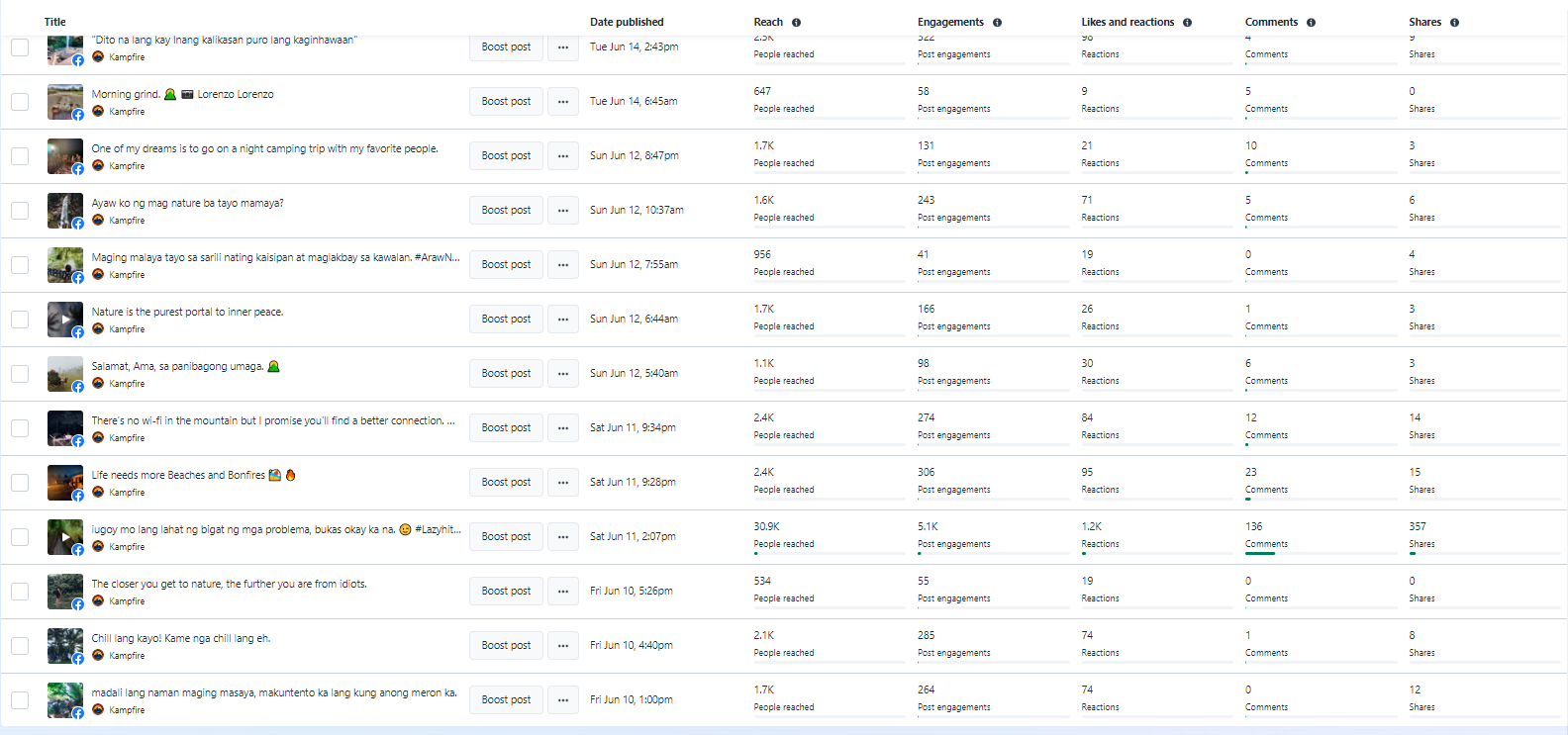Check the 'Life needs more Beaches' post row
Screen dimensions: 1568x735
coord(20,483)
